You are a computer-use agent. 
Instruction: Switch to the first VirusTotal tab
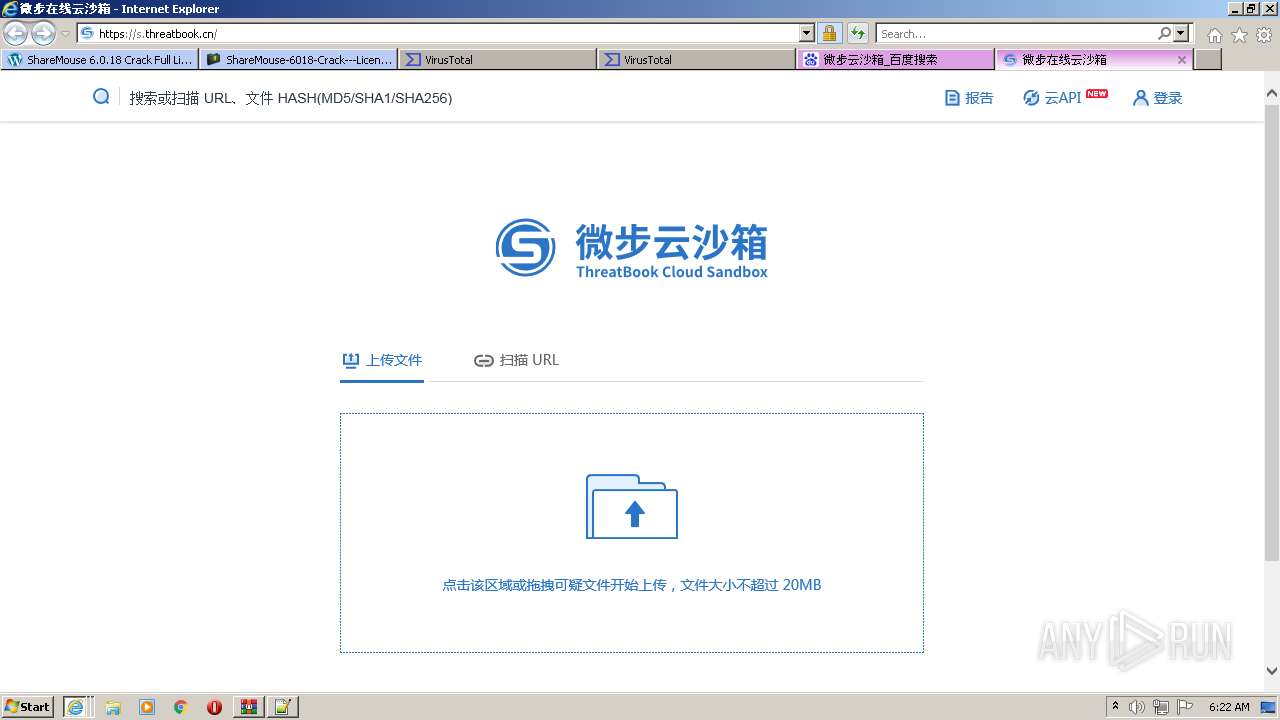(497, 60)
